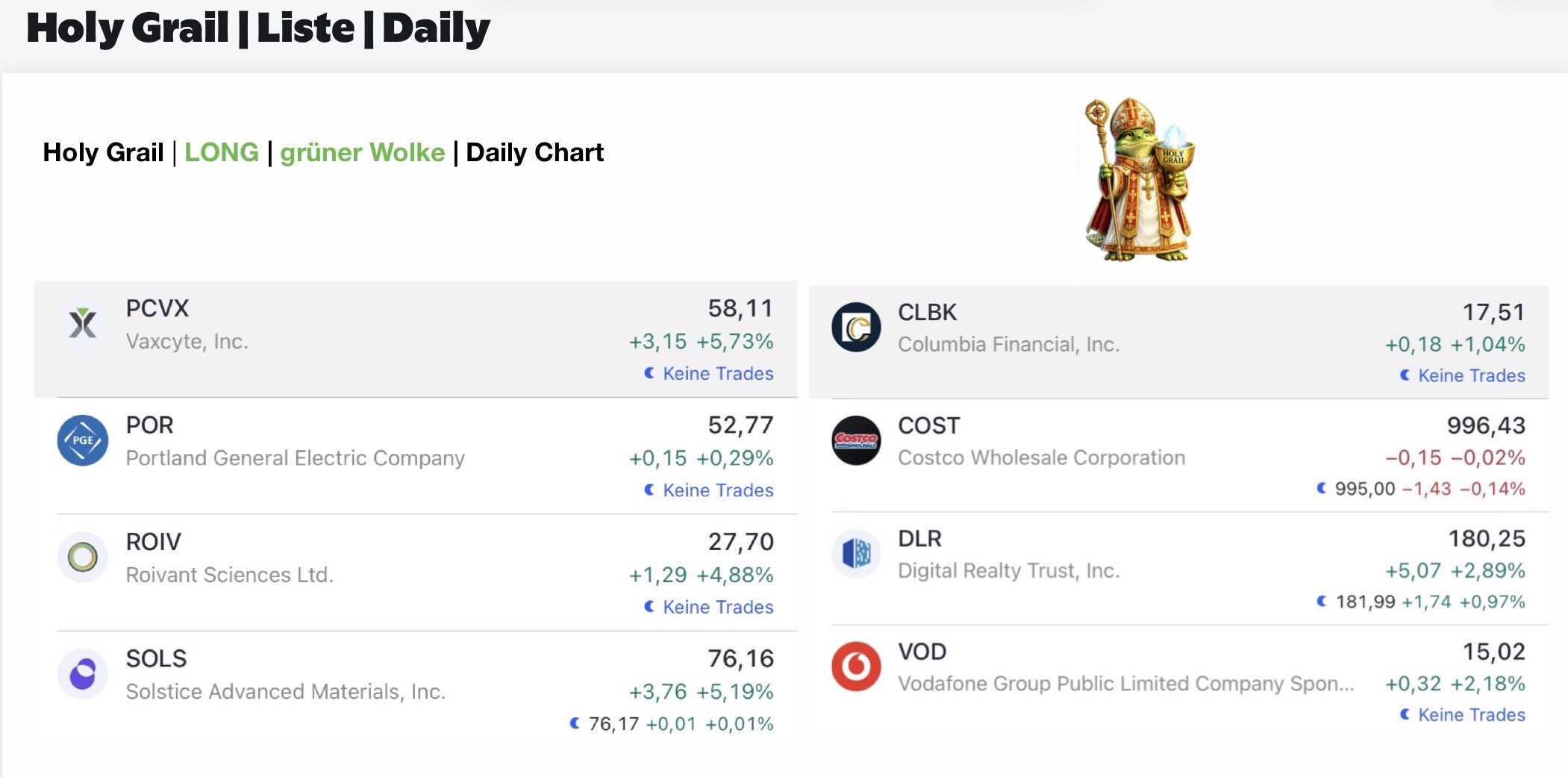Screen dimensions: 1568x777
Task: Click the Holy Grail | Liste | Daily title
Action: (257, 28)
